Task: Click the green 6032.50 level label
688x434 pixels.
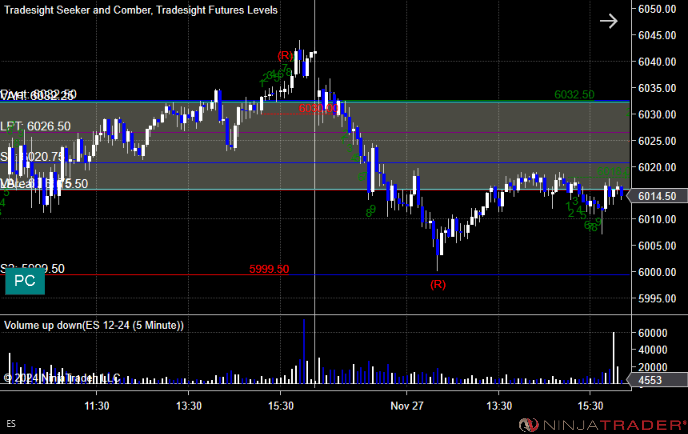Action: pyautogui.click(x=574, y=94)
